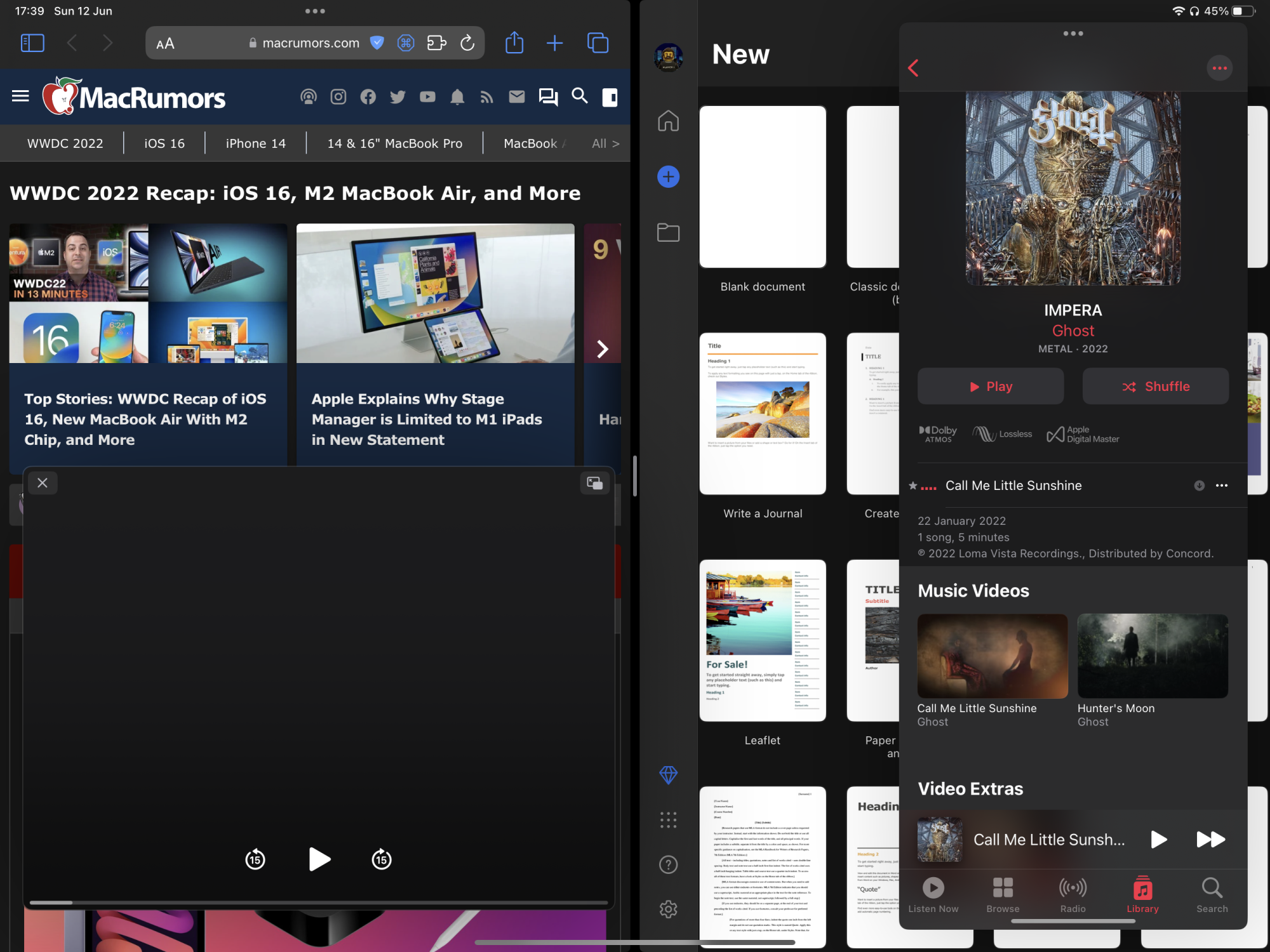Click the MacRumors search magnifier icon
Viewport: 1270px width, 952px height.
click(x=579, y=96)
